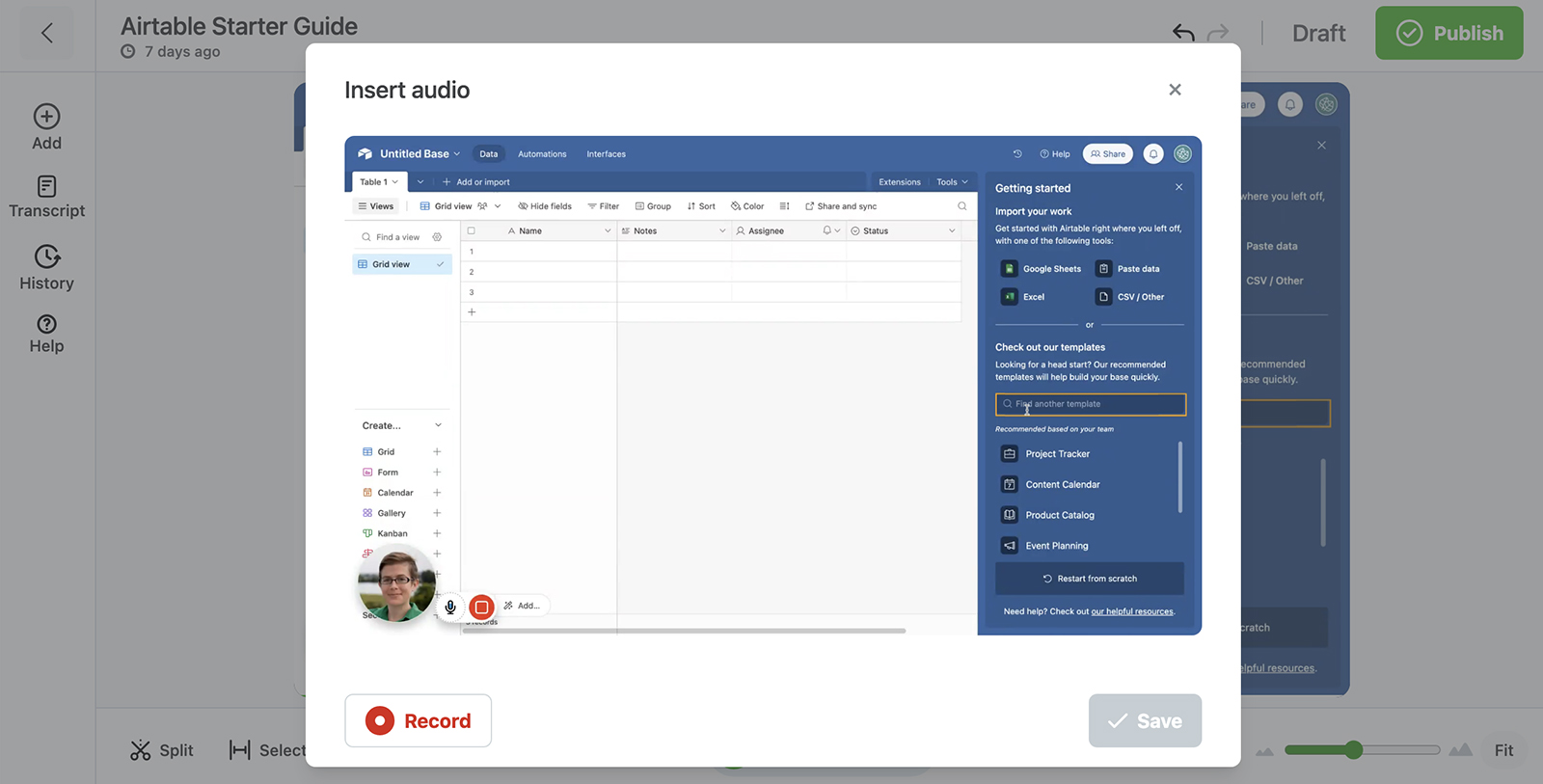Open the Name column dropdown arrow
Viewport: 1543px width, 784px height.
[x=608, y=231]
